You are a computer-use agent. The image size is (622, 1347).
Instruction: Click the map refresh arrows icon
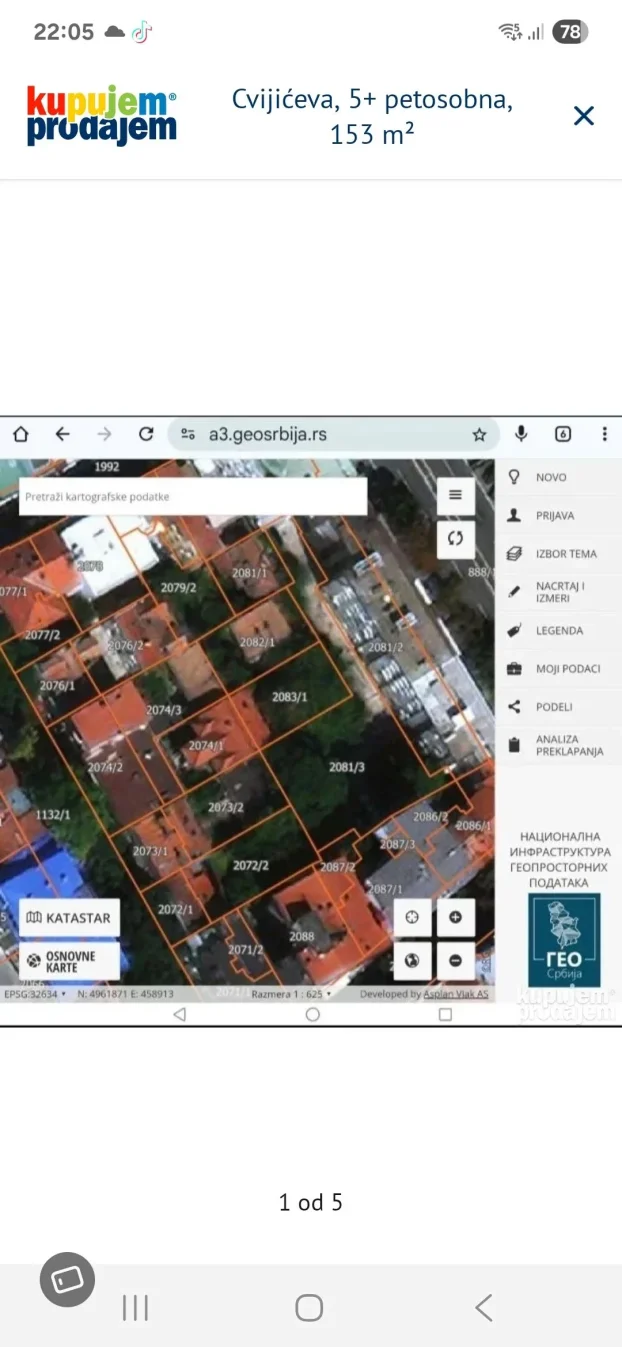[x=455, y=538]
